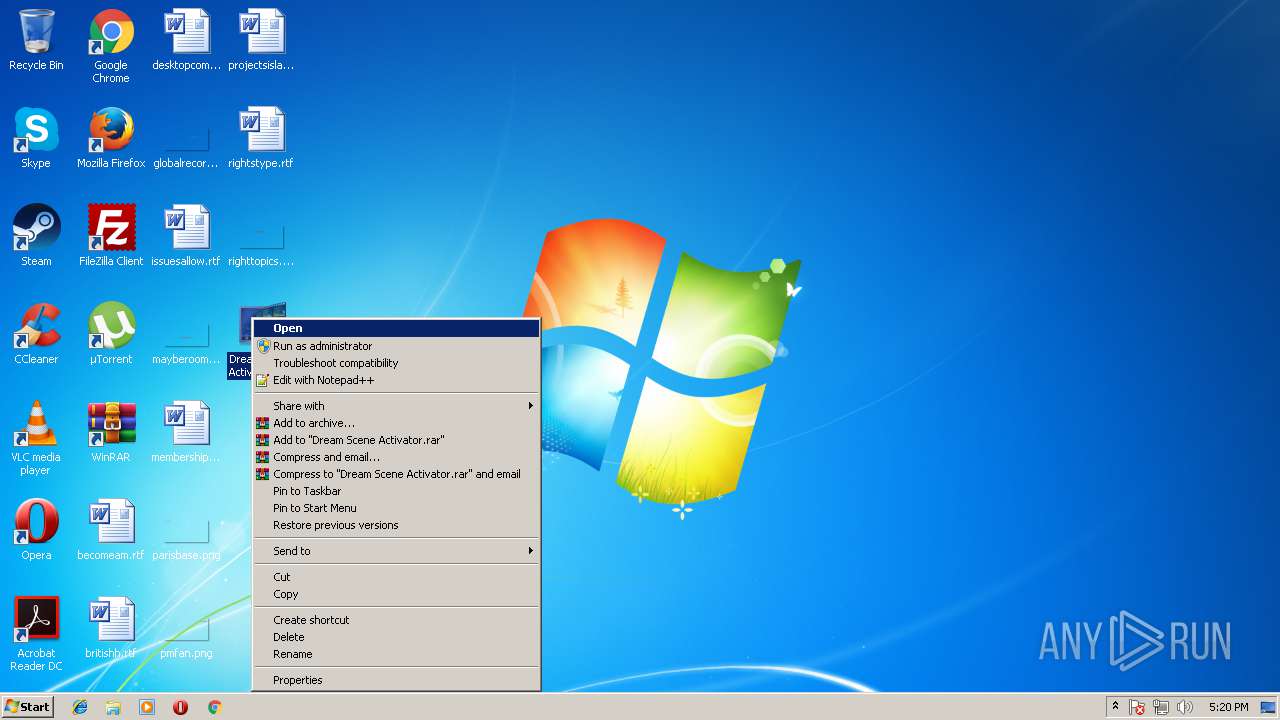Open the Windows Start menu

coord(27,707)
